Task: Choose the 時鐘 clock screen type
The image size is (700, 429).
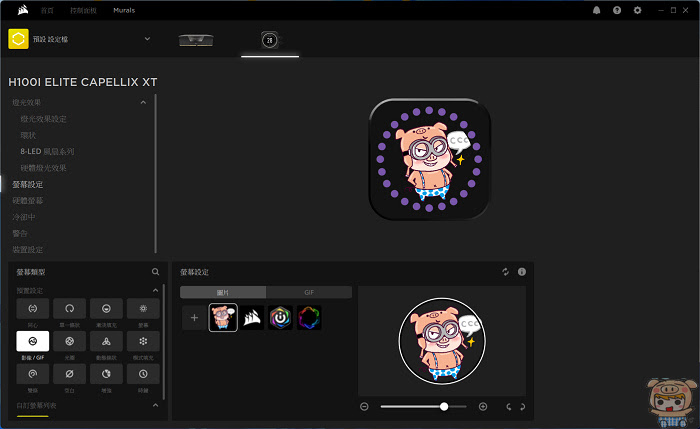Action: [143, 374]
